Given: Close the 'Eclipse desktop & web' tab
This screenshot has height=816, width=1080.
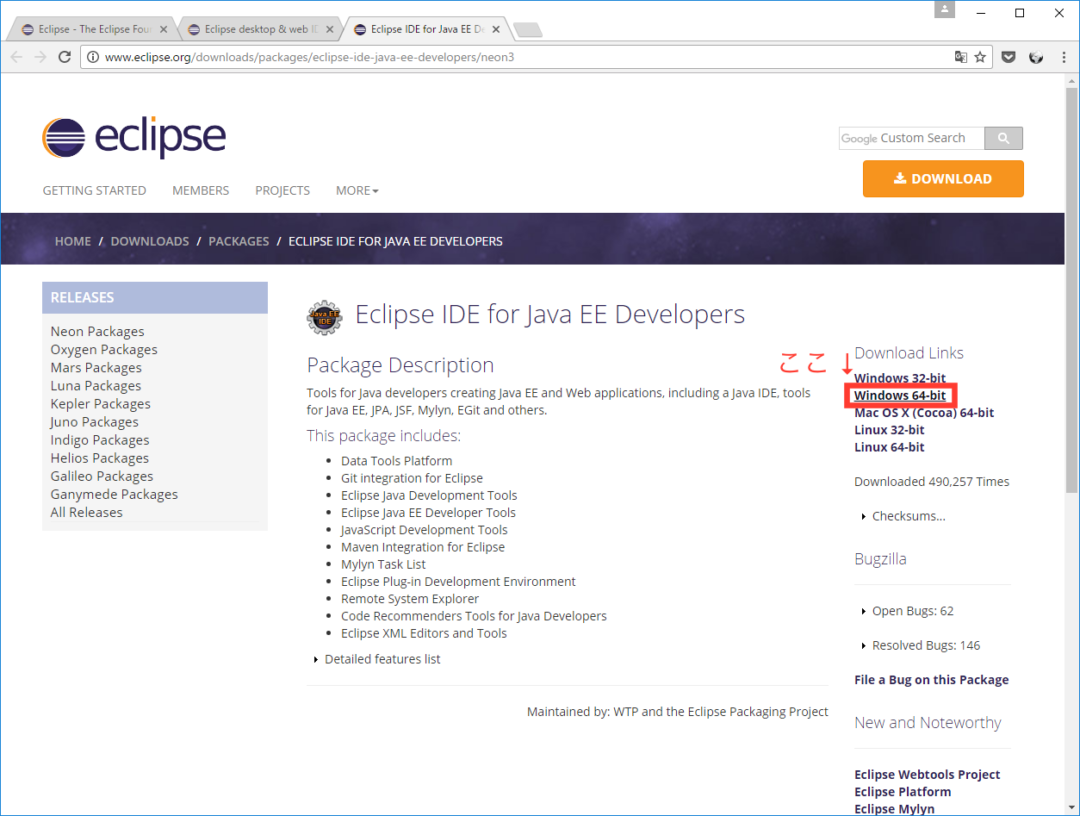Looking at the screenshot, I should pos(329,29).
